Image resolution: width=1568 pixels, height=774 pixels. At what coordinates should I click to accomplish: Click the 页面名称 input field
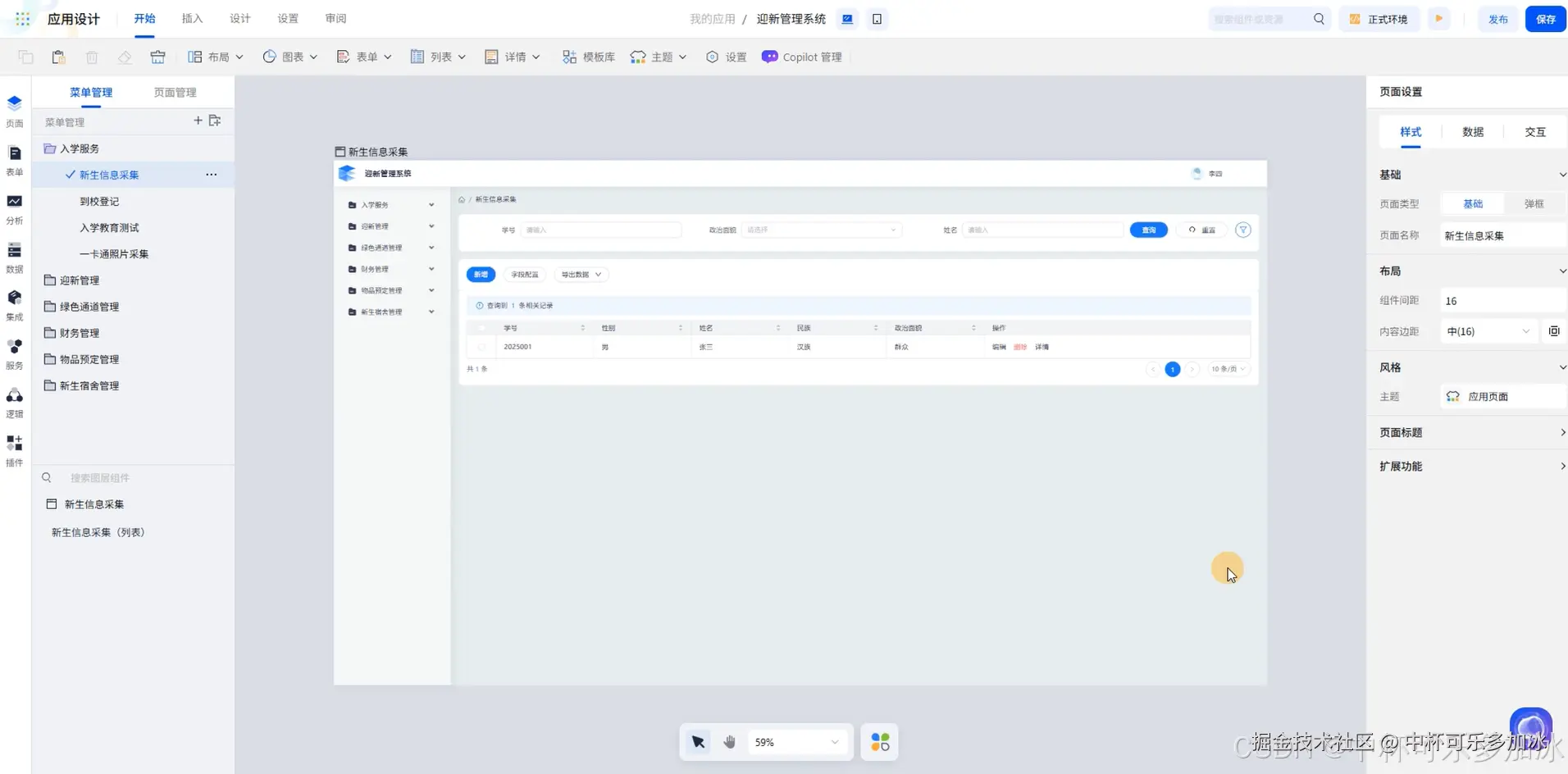tap(1502, 235)
